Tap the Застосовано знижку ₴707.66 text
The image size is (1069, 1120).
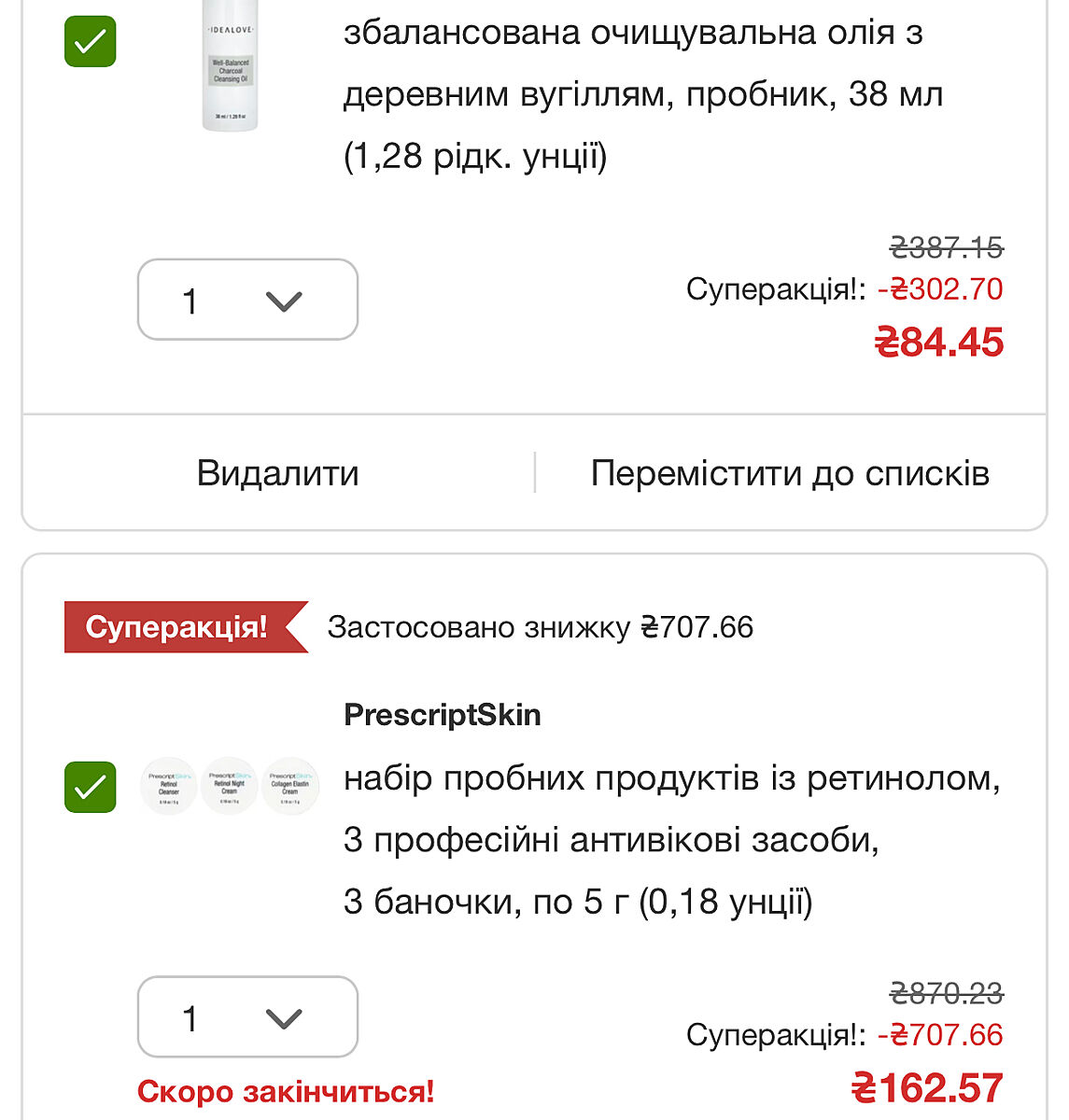coord(540,627)
